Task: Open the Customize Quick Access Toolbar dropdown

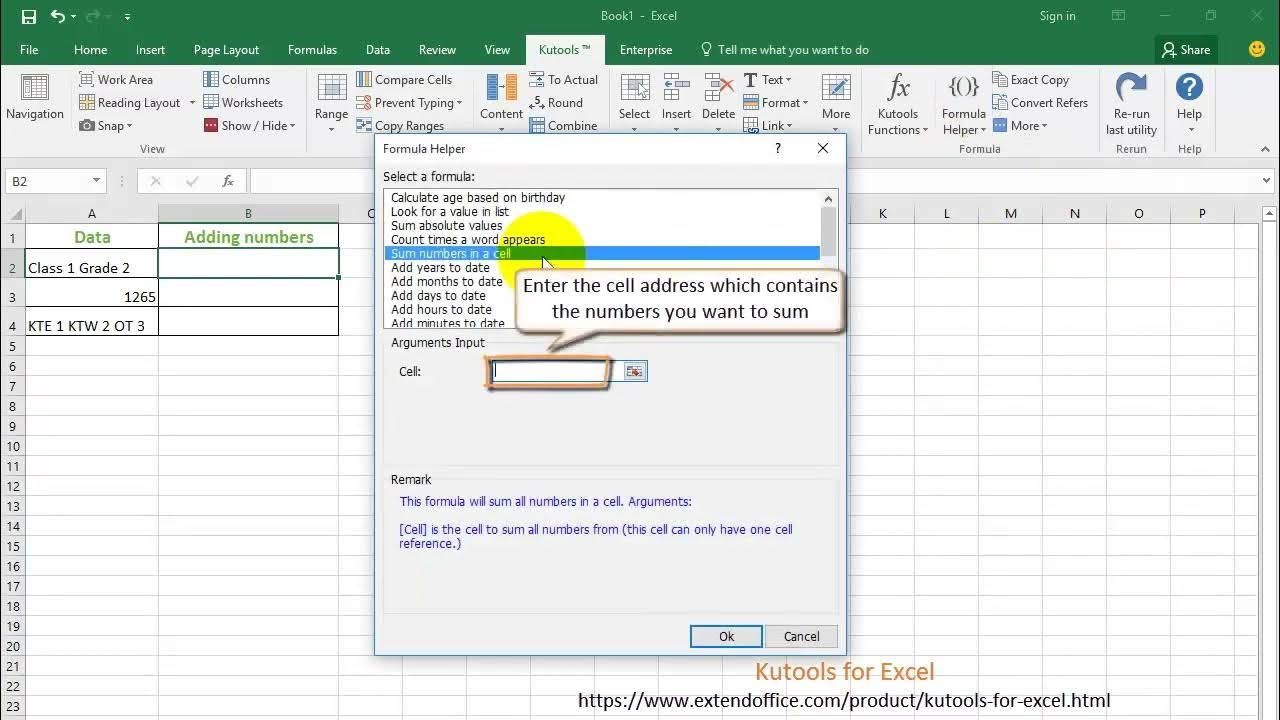Action: click(128, 17)
